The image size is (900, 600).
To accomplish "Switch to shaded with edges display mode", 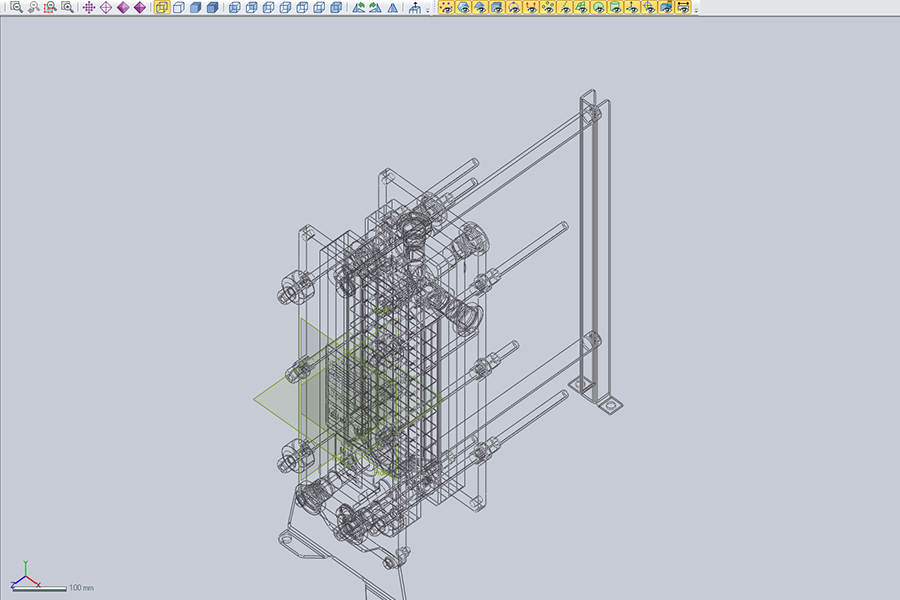I will pos(212,7).
